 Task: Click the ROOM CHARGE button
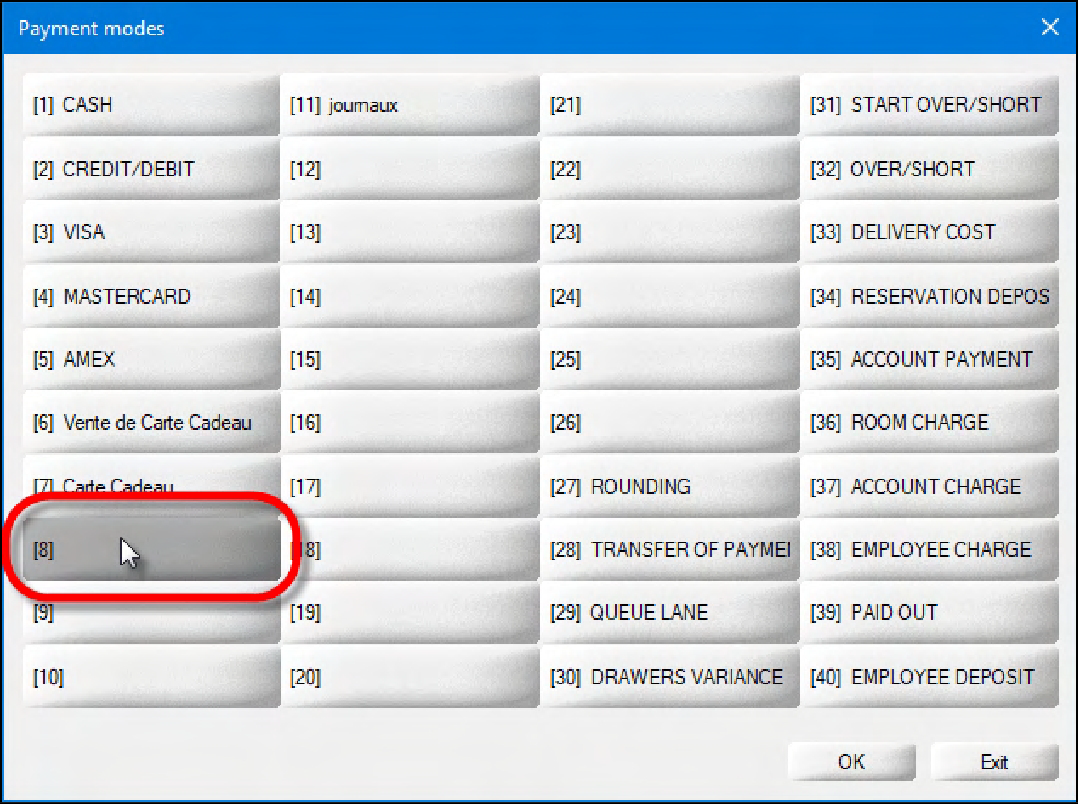coord(929,423)
